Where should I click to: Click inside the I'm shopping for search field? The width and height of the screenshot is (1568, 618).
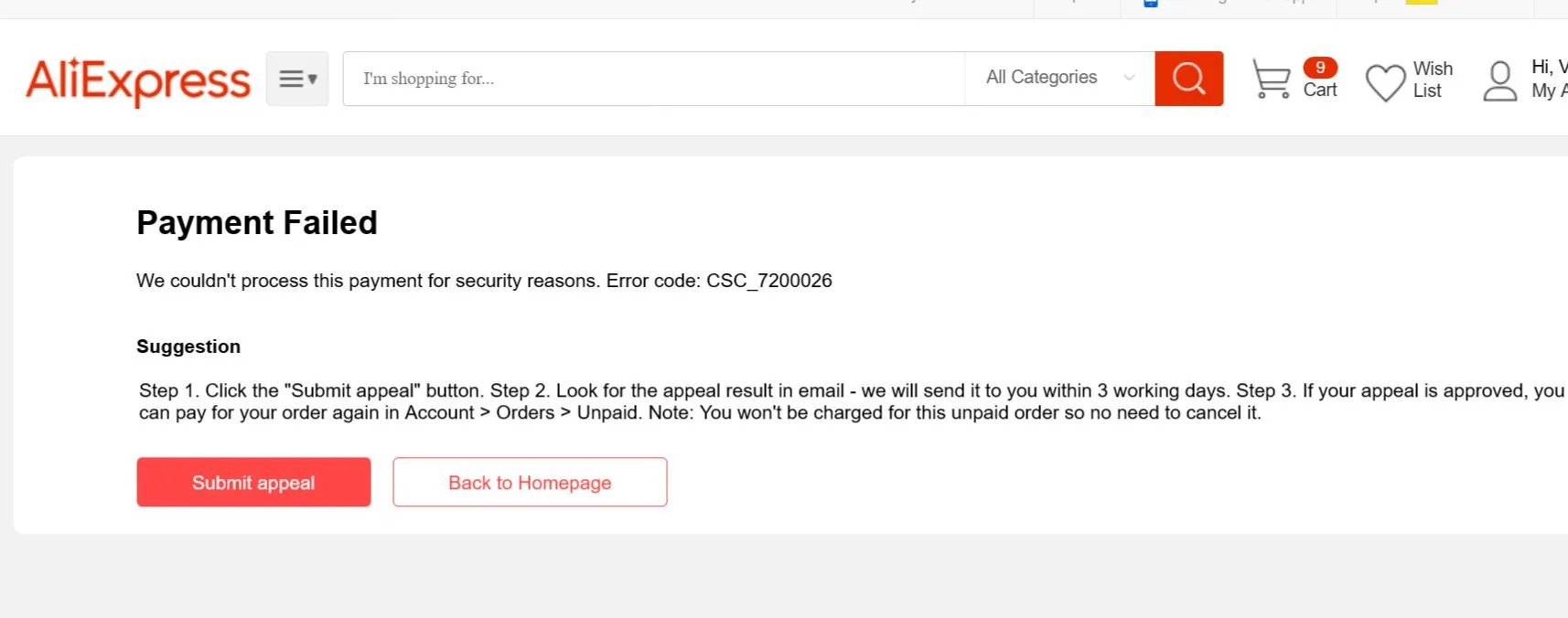pos(654,79)
